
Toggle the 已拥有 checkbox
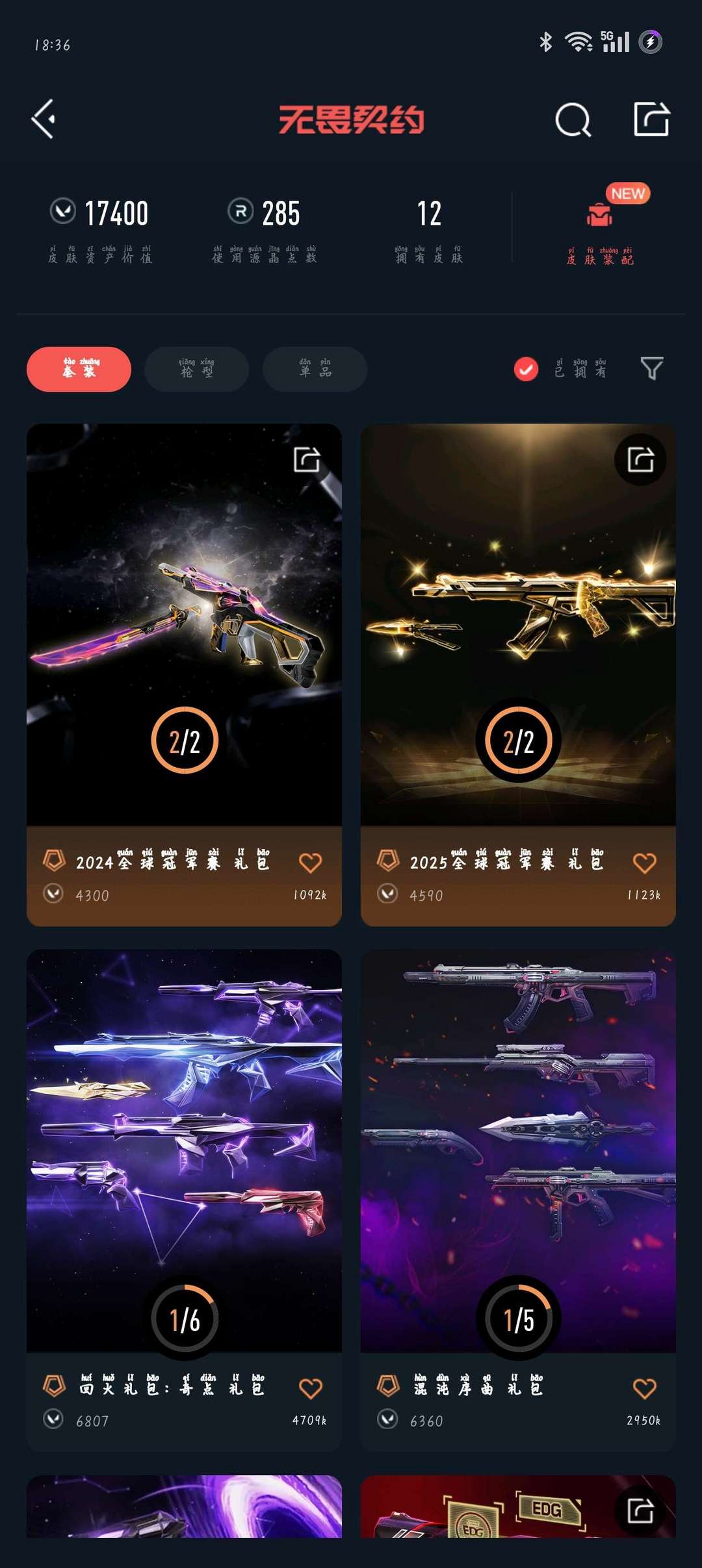[x=526, y=369]
